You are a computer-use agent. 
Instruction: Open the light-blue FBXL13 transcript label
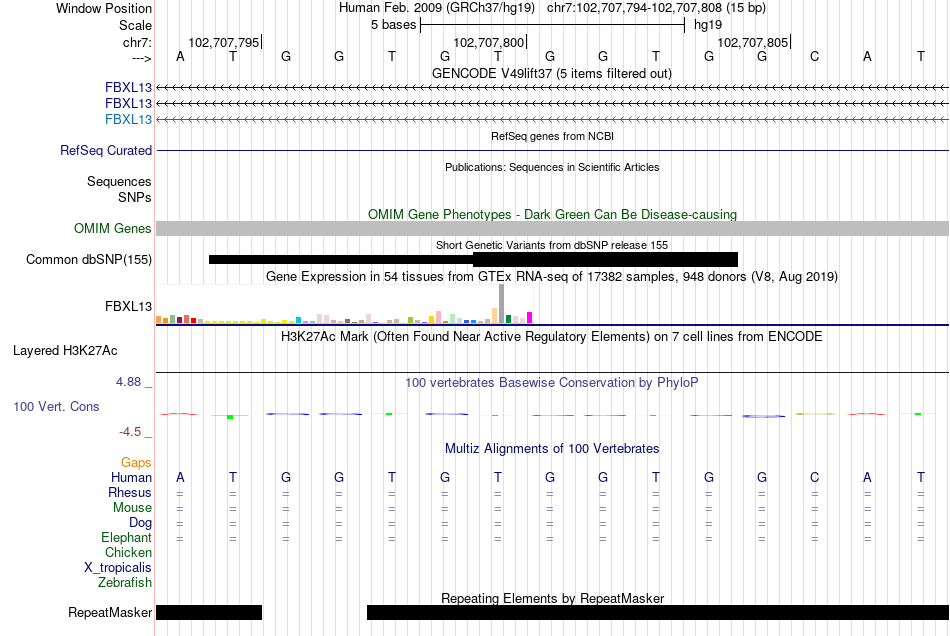pos(128,119)
